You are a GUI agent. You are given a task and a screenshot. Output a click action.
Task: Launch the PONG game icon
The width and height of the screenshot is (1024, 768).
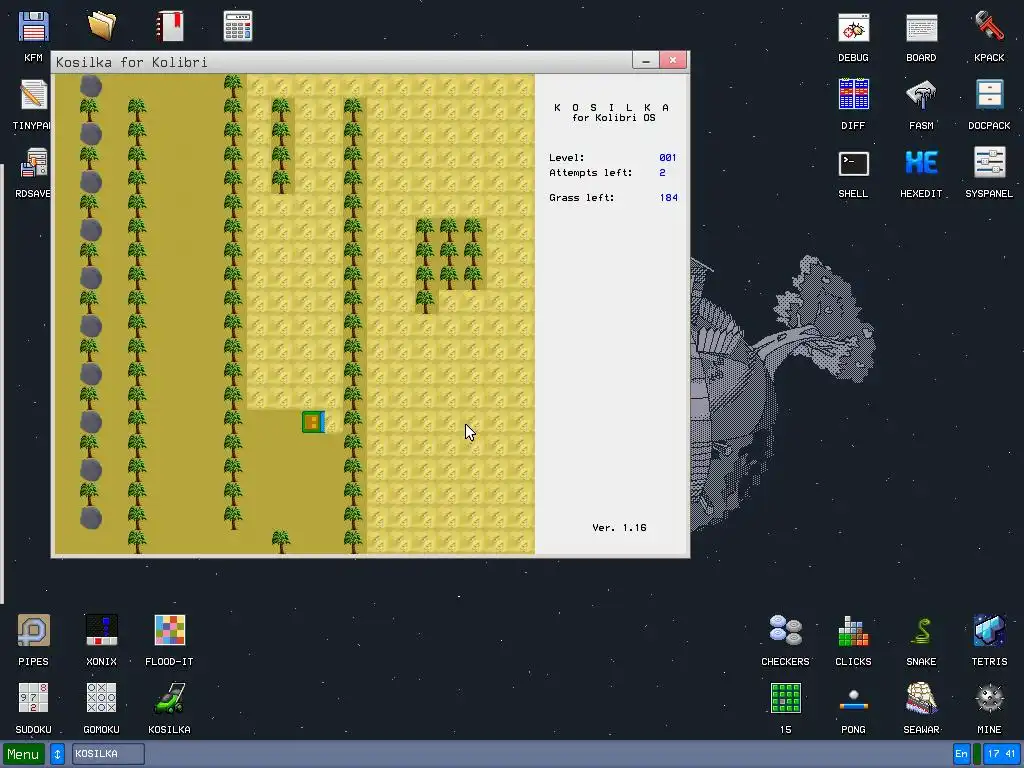854,699
